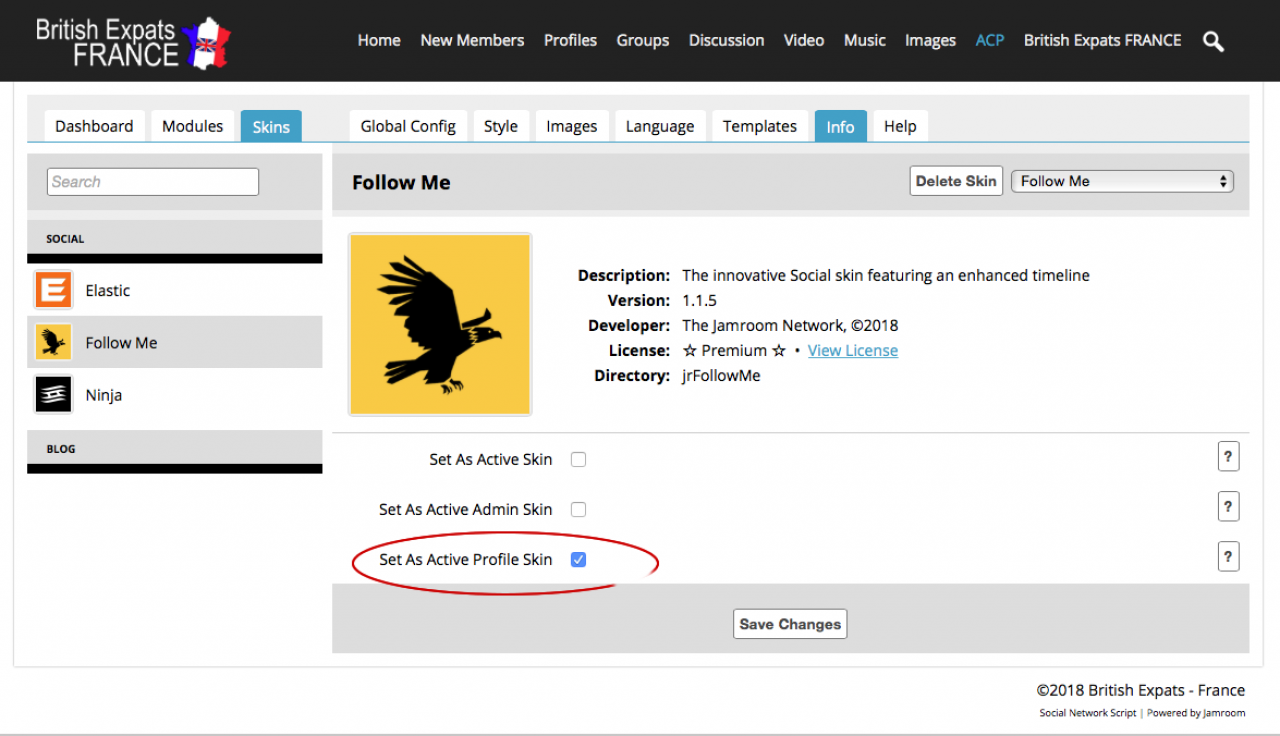
Task: Select the Skins tab
Action: click(271, 126)
